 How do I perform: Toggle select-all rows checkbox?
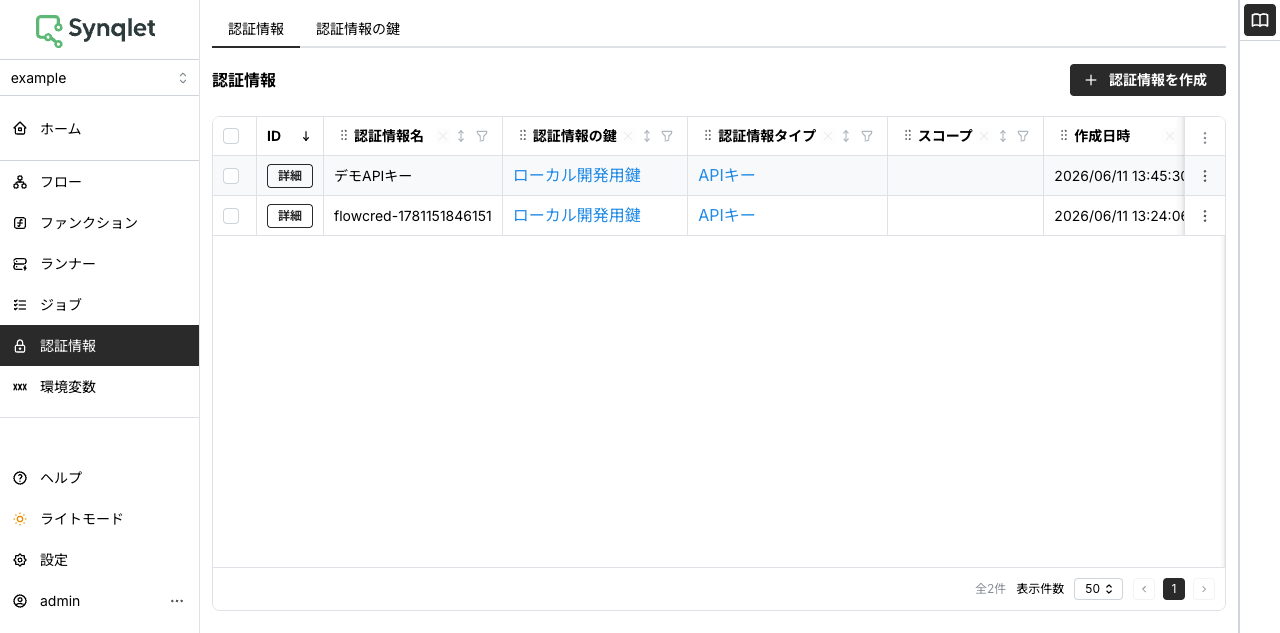(x=231, y=136)
